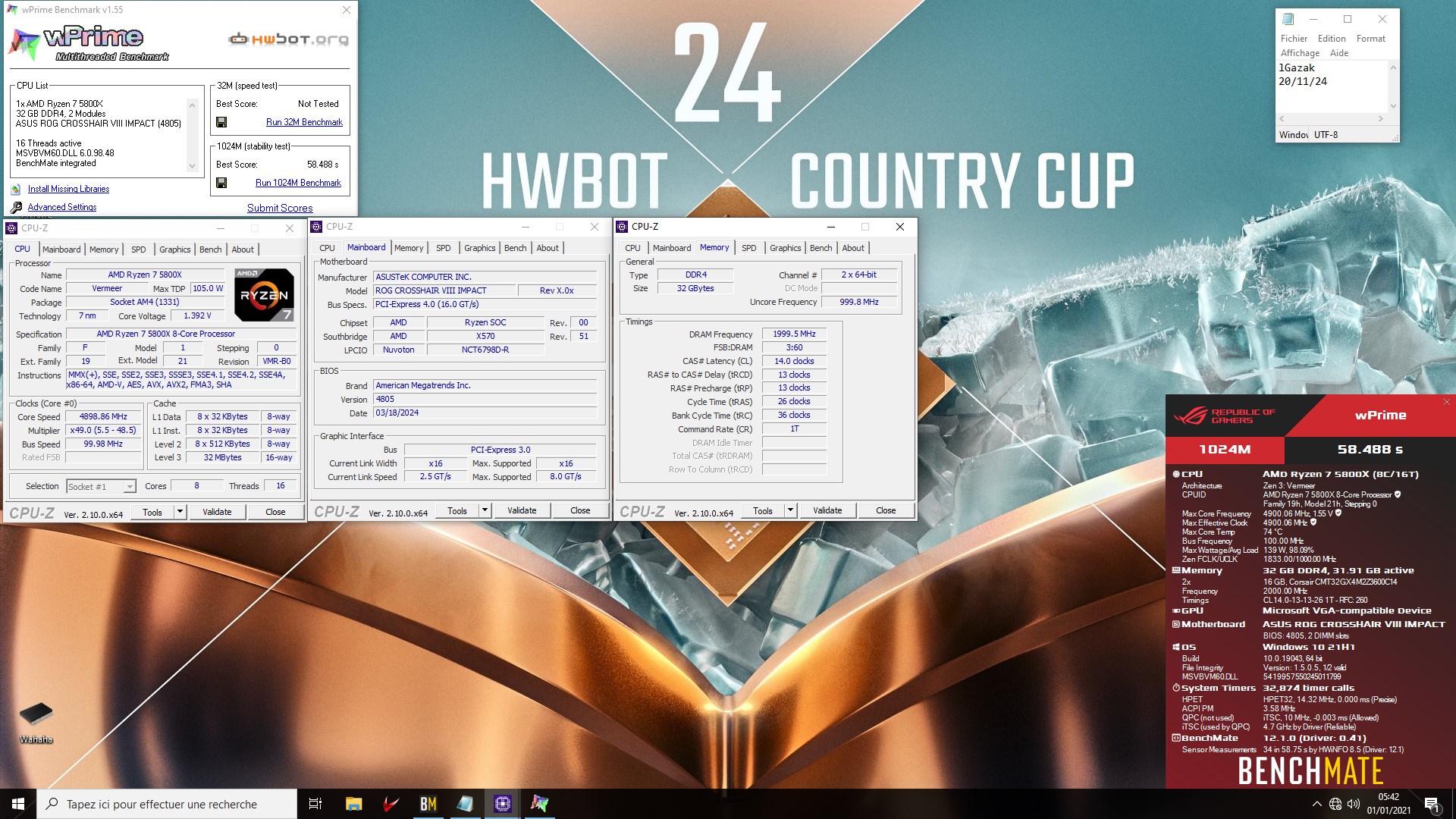Switch to SPD tab in Memory CPU-Z window
Screen dimensions: 1456x819
(x=748, y=248)
